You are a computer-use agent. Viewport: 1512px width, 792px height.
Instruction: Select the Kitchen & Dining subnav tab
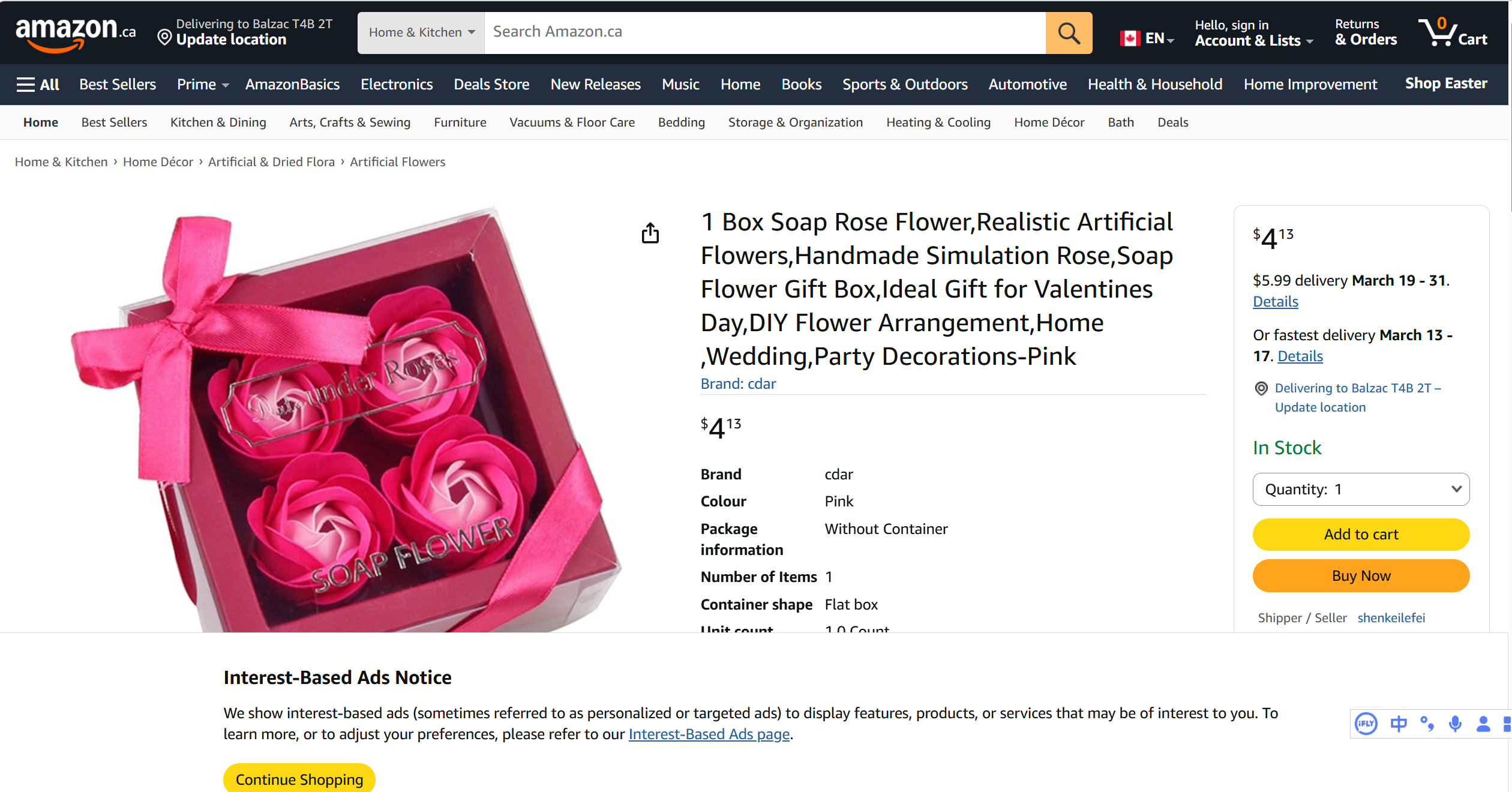coord(218,122)
